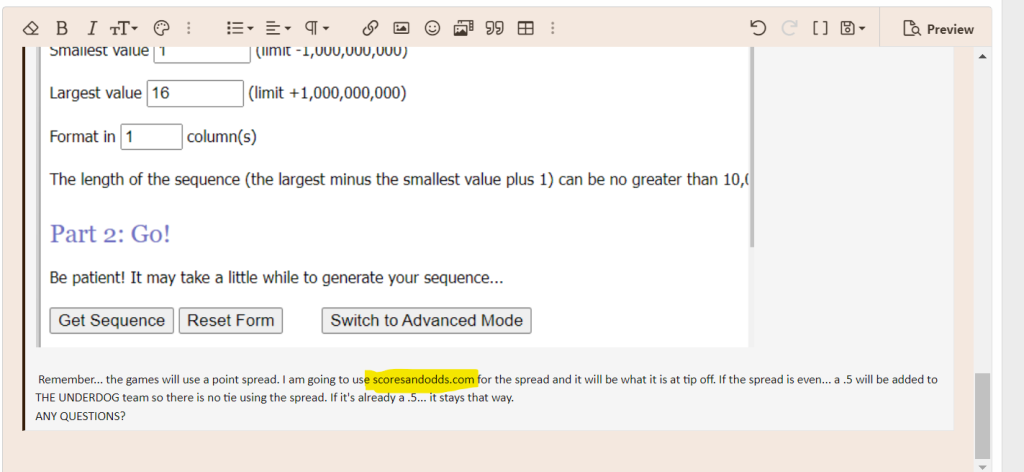Open the paragraph format dropdown
1024x472 pixels.
pos(318,28)
